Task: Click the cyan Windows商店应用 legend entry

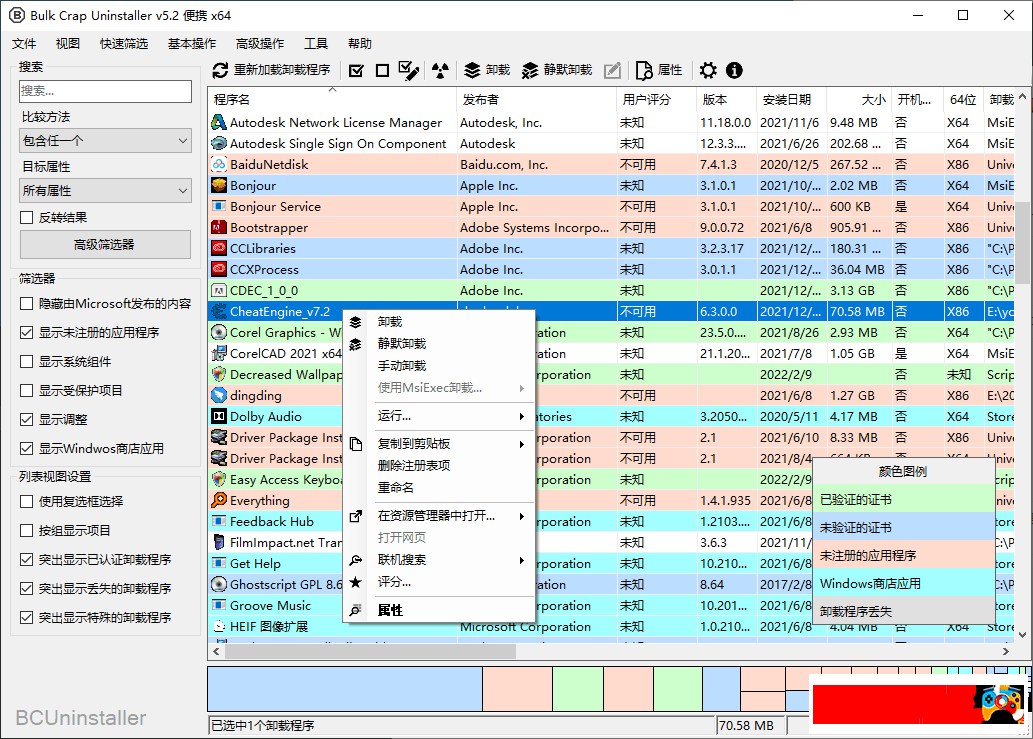Action: [x=904, y=584]
